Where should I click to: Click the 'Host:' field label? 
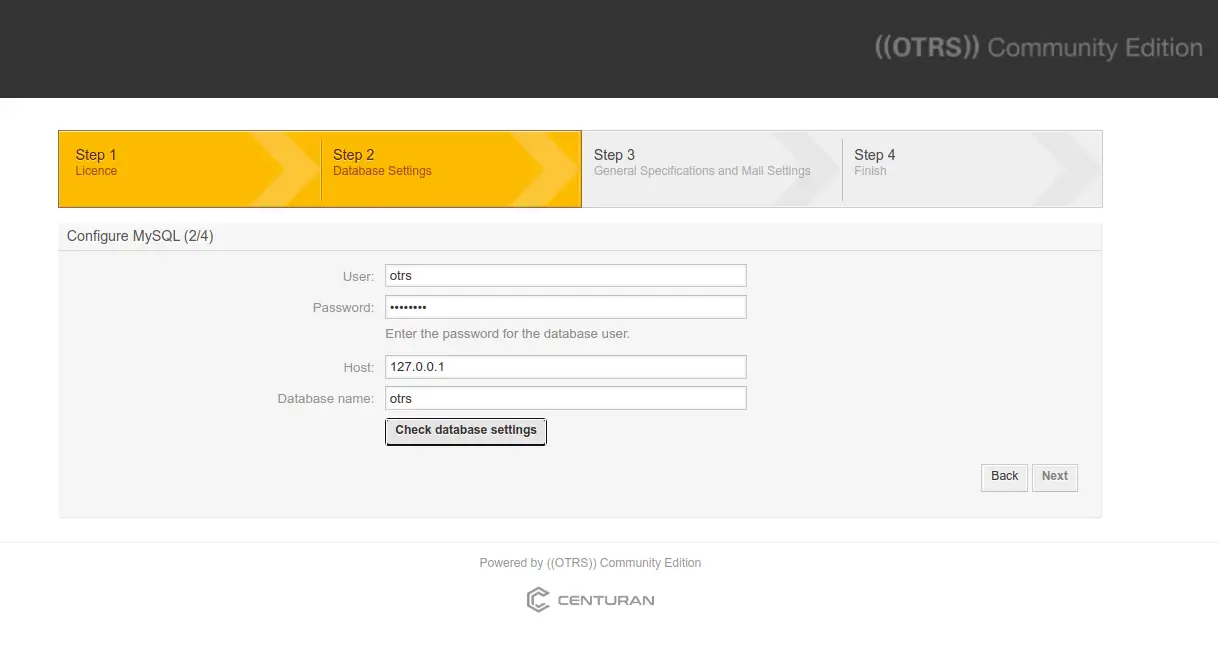pyautogui.click(x=359, y=368)
